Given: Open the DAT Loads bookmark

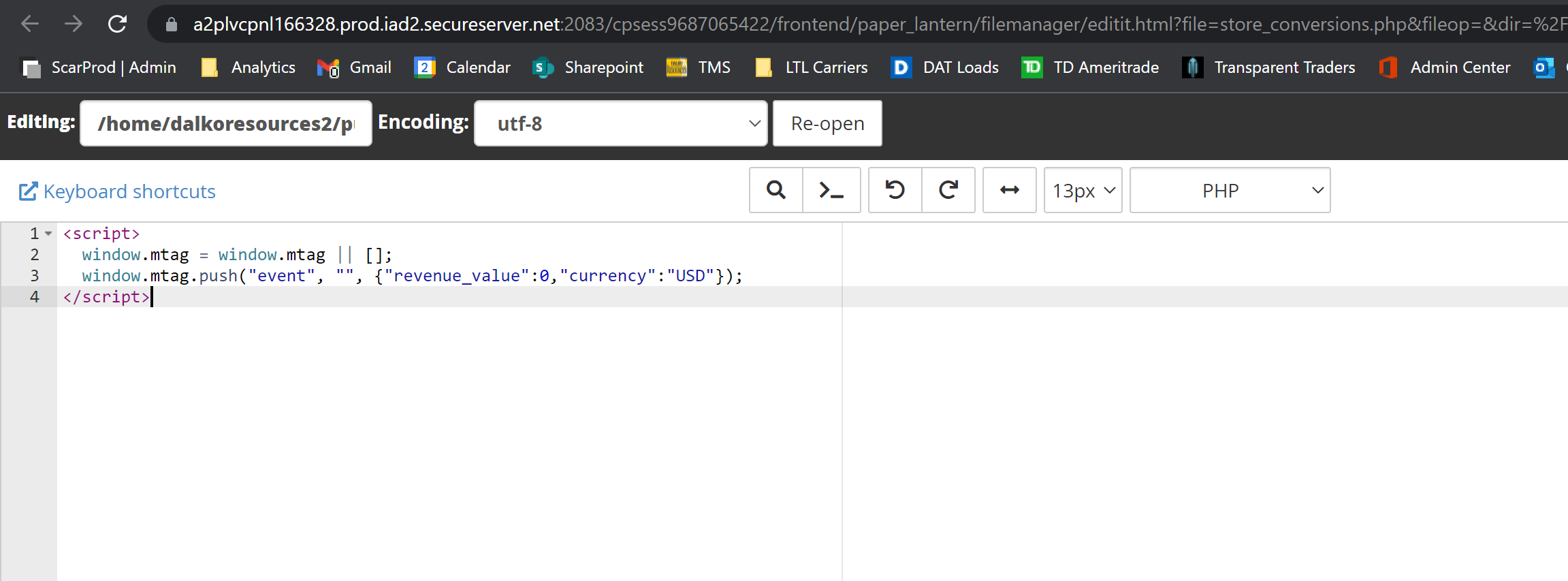Looking at the screenshot, I should coord(945,67).
